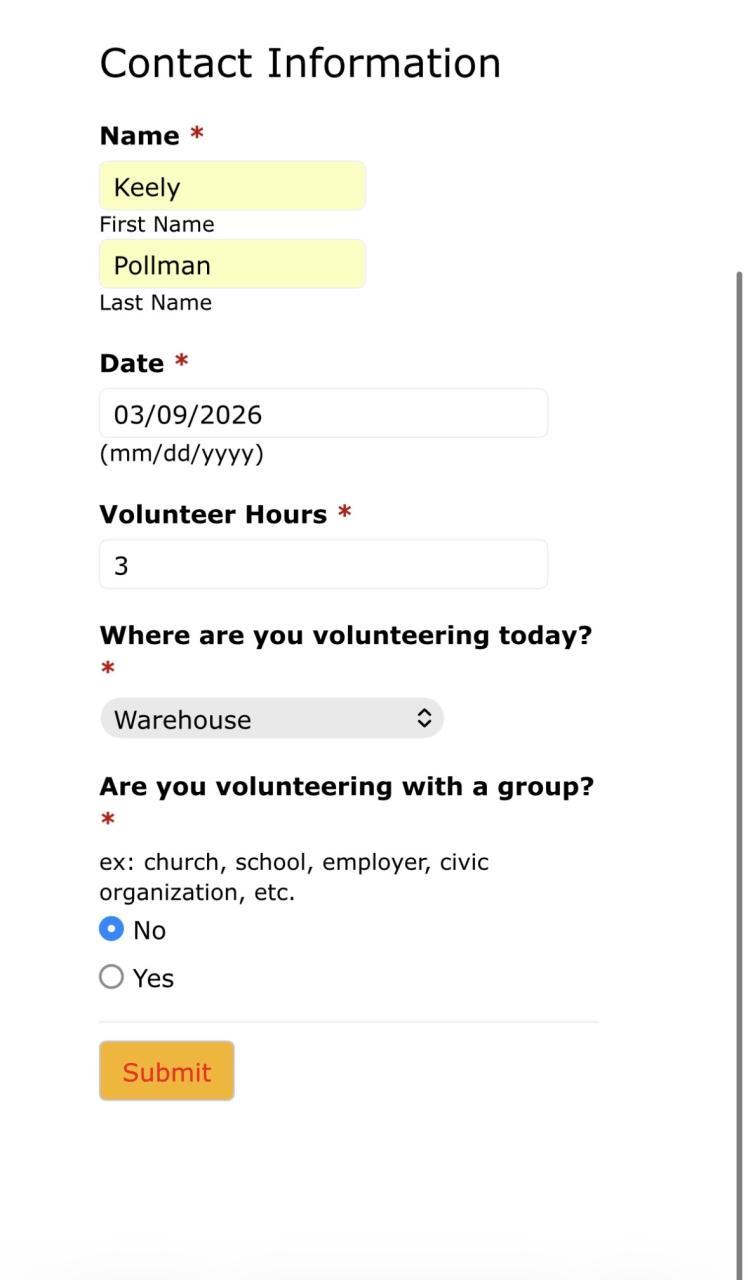
Task: Click the Volunteer Hours input field
Action: [323, 565]
